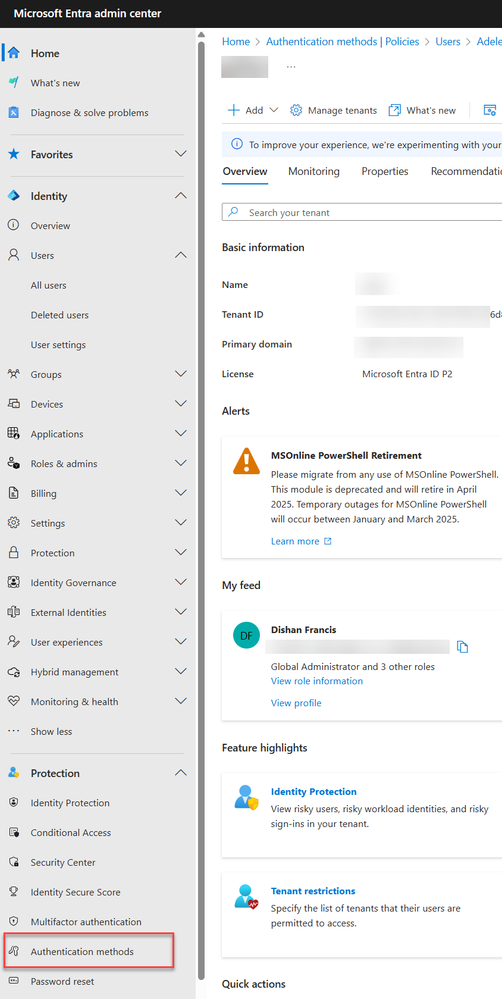The width and height of the screenshot is (502, 999).
Task: Click the What's new icon
Action: click(13, 83)
